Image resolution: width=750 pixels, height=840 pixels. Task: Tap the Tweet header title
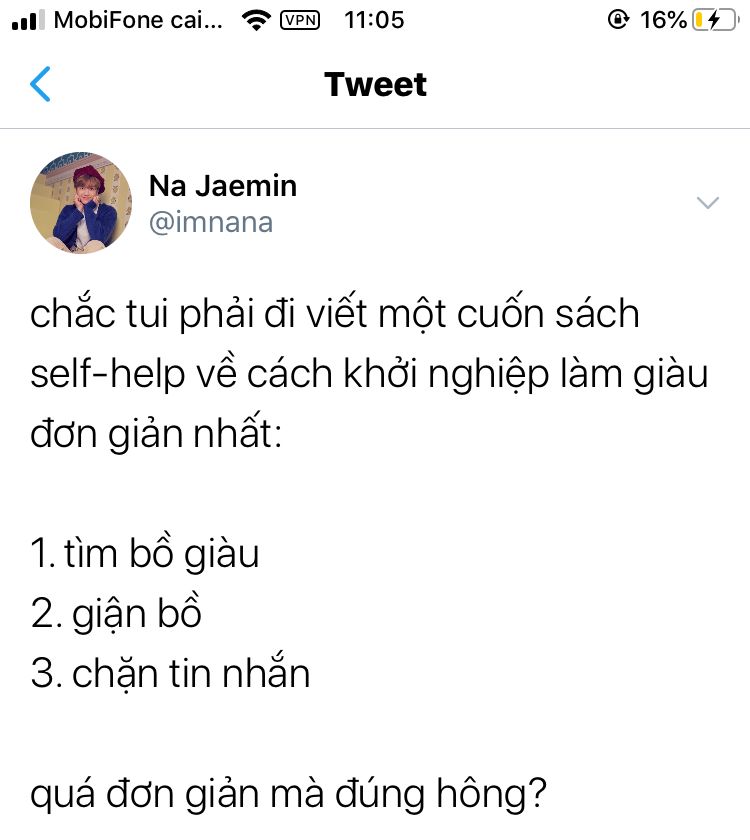tap(376, 85)
